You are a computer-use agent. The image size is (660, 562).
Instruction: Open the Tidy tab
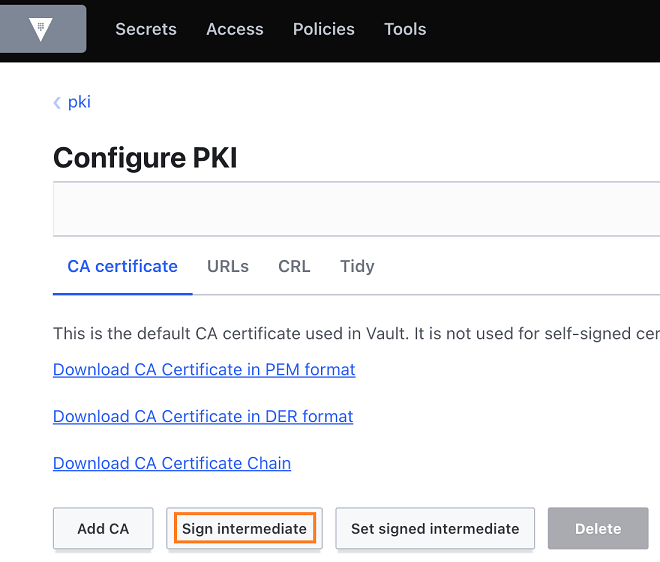point(357,266)
